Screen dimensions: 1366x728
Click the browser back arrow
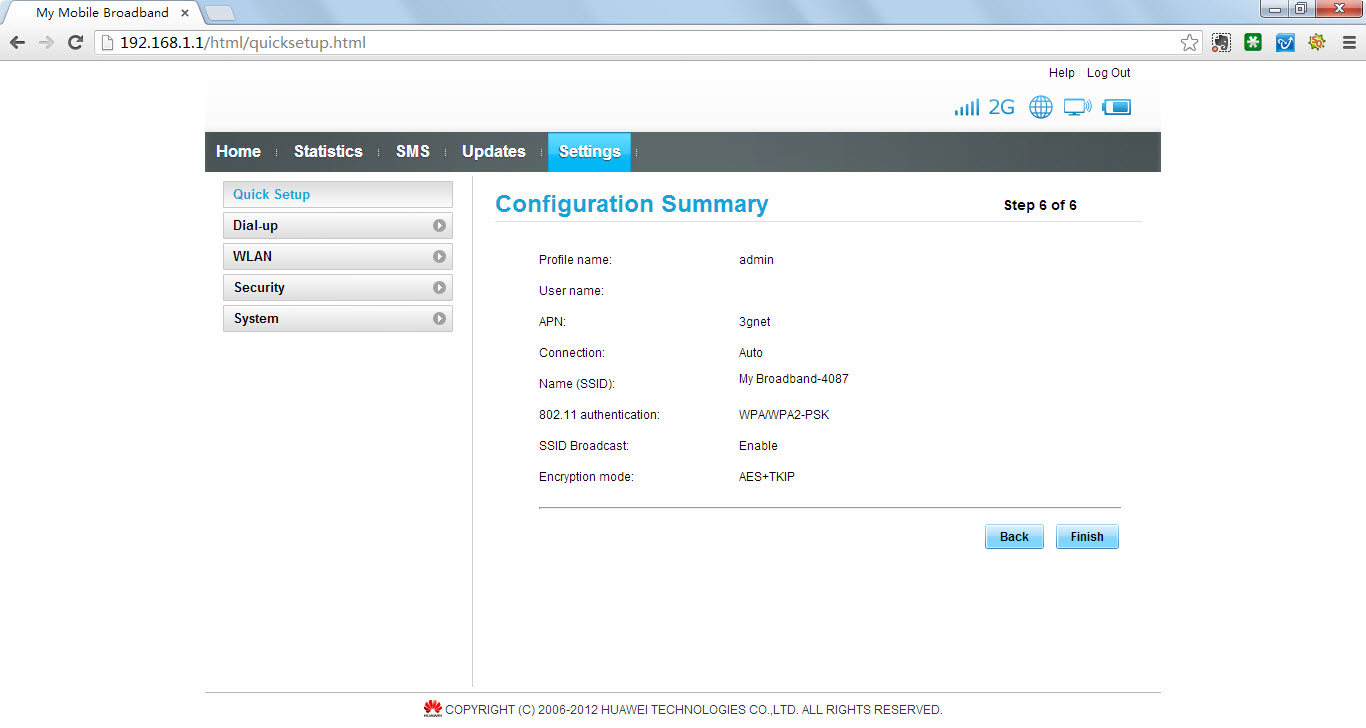click(17, 43)
